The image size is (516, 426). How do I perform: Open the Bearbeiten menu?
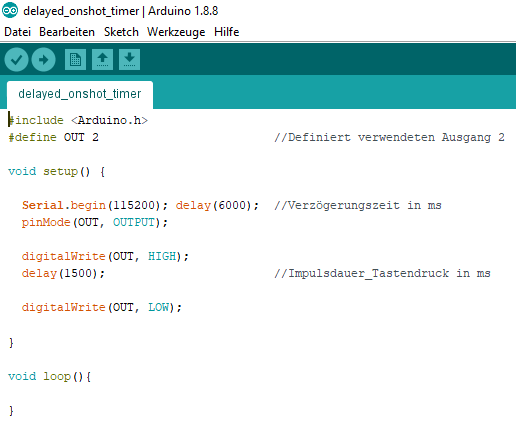point(67,32)
